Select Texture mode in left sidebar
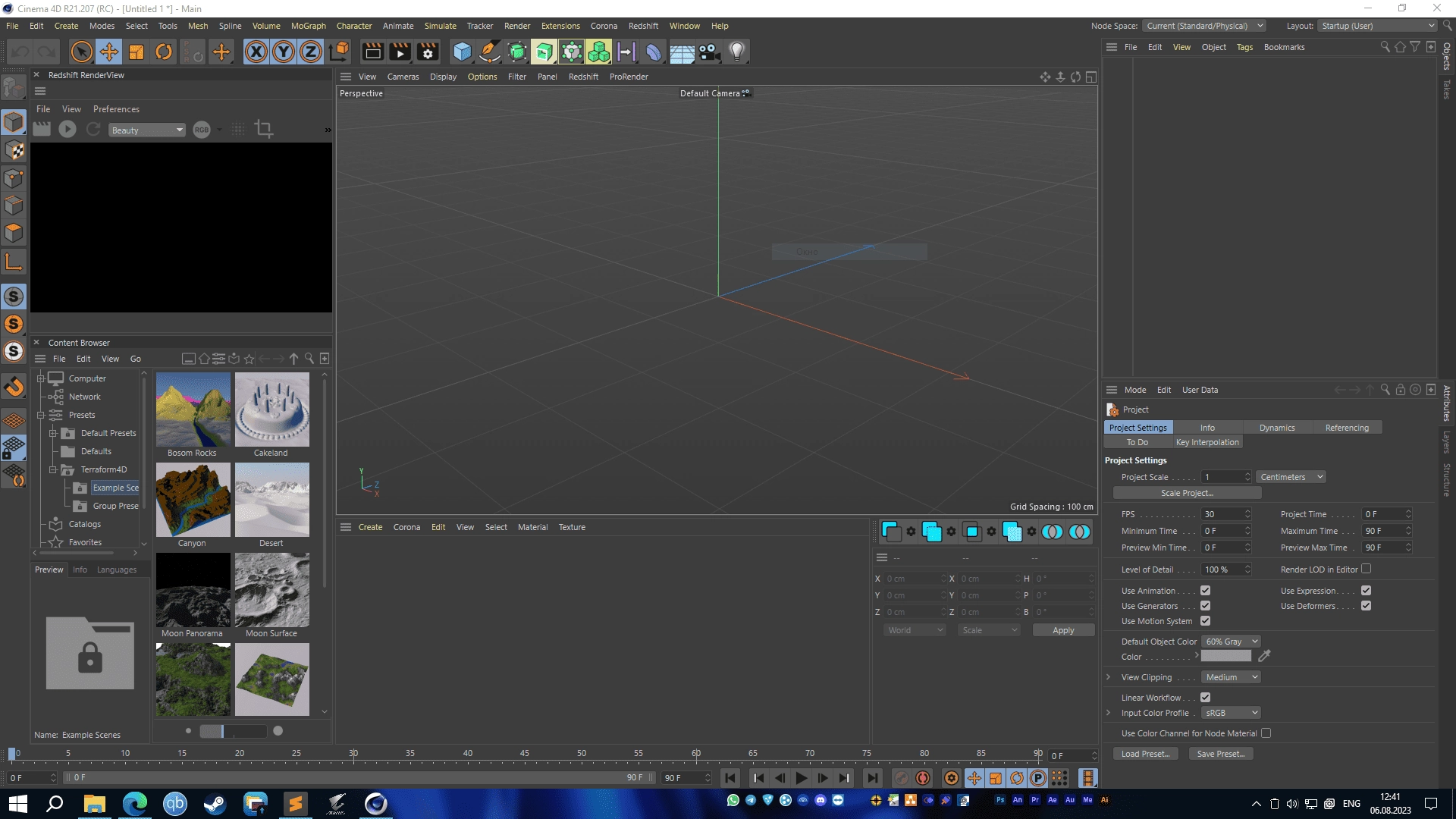 (x=14, y=150)
